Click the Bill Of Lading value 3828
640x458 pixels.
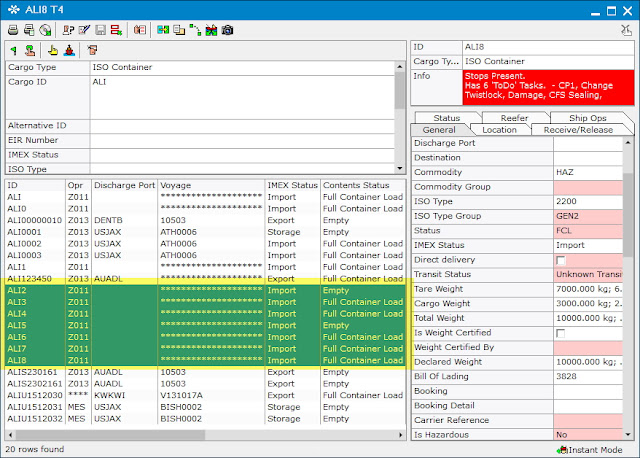588,376
